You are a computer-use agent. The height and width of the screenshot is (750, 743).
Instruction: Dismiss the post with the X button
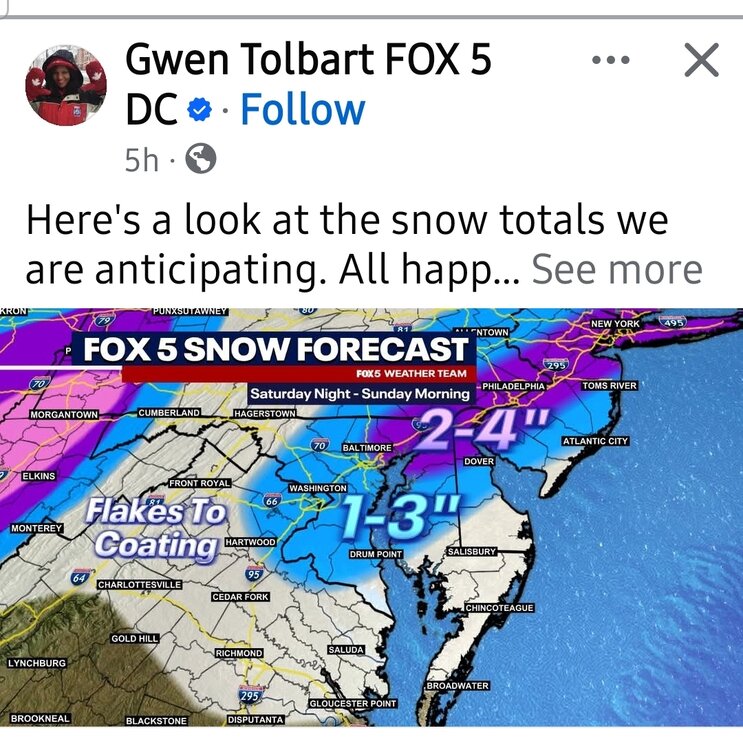(701, 61)
